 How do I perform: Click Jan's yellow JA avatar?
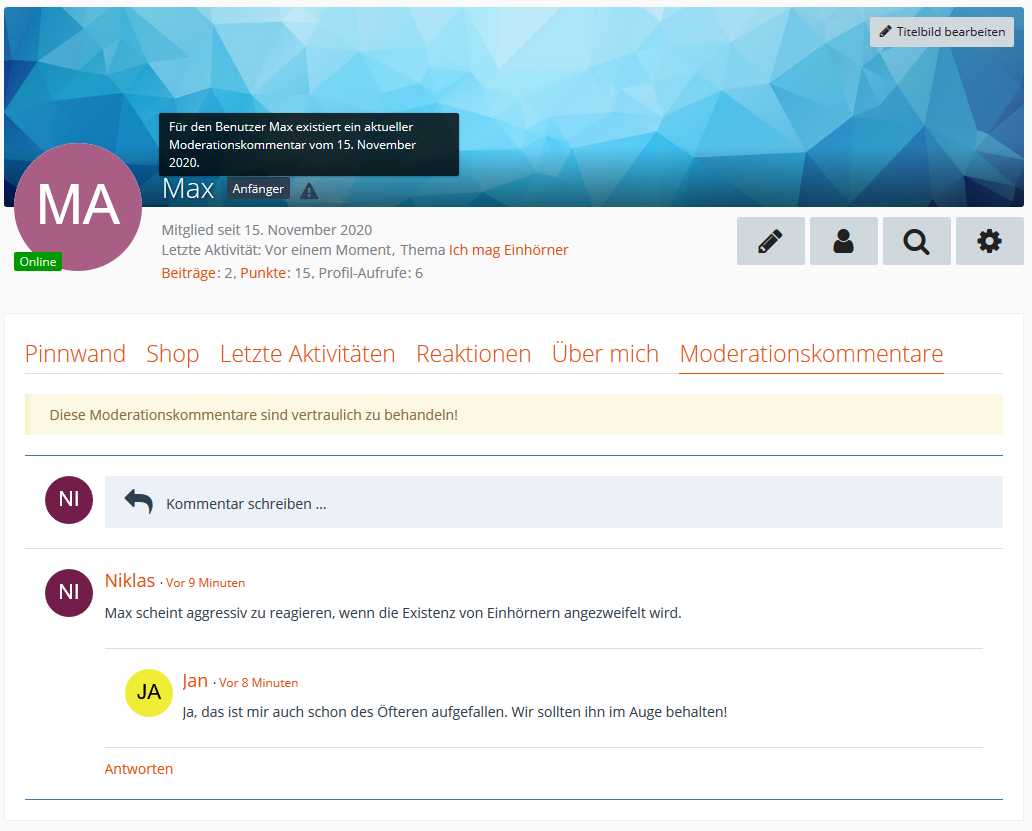[148, 692]
